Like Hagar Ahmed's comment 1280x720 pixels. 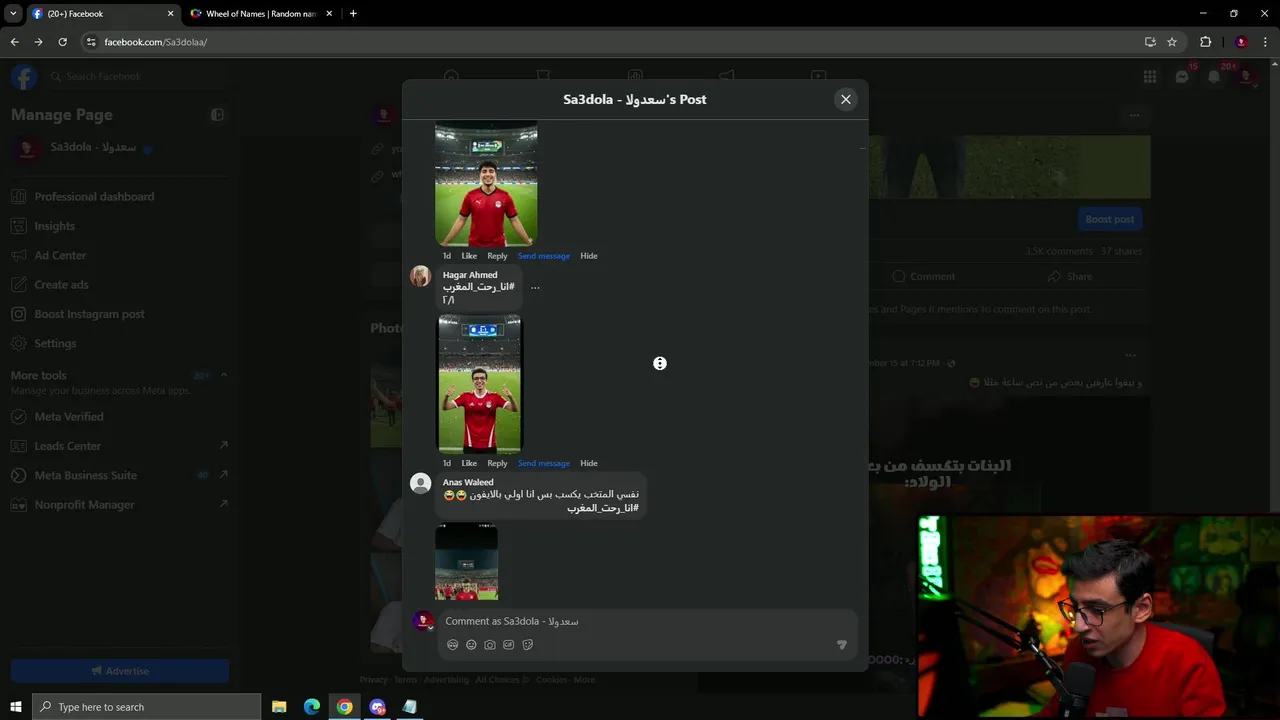pyautogui.click(x=469, y=463)
